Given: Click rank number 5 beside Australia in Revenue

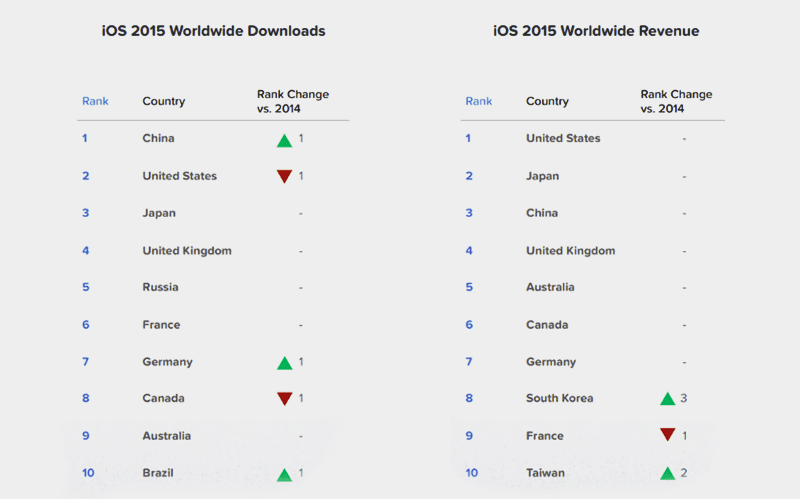Looking at the screenshot, I should [469, 287].
